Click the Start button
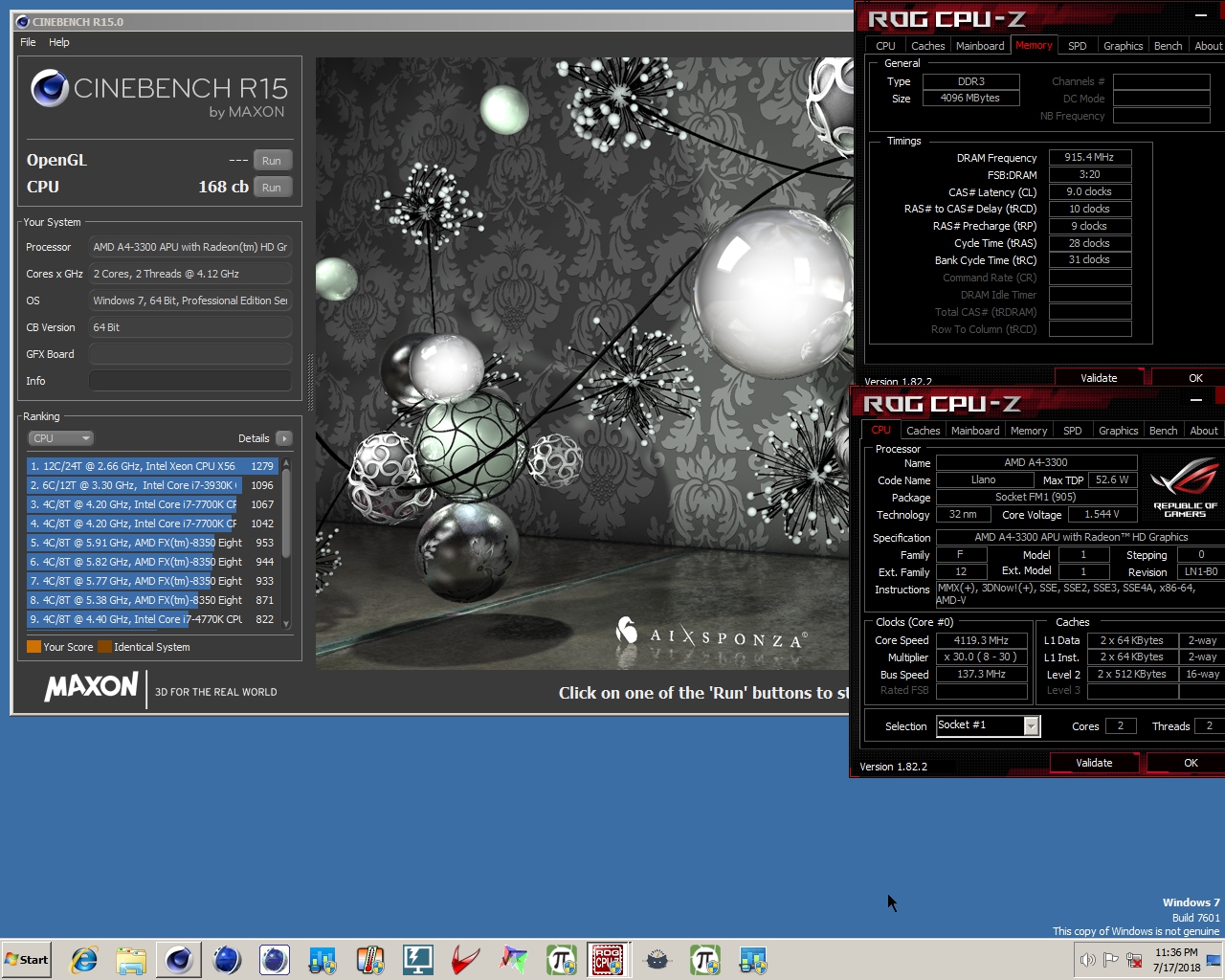 [x=26, y=959]
